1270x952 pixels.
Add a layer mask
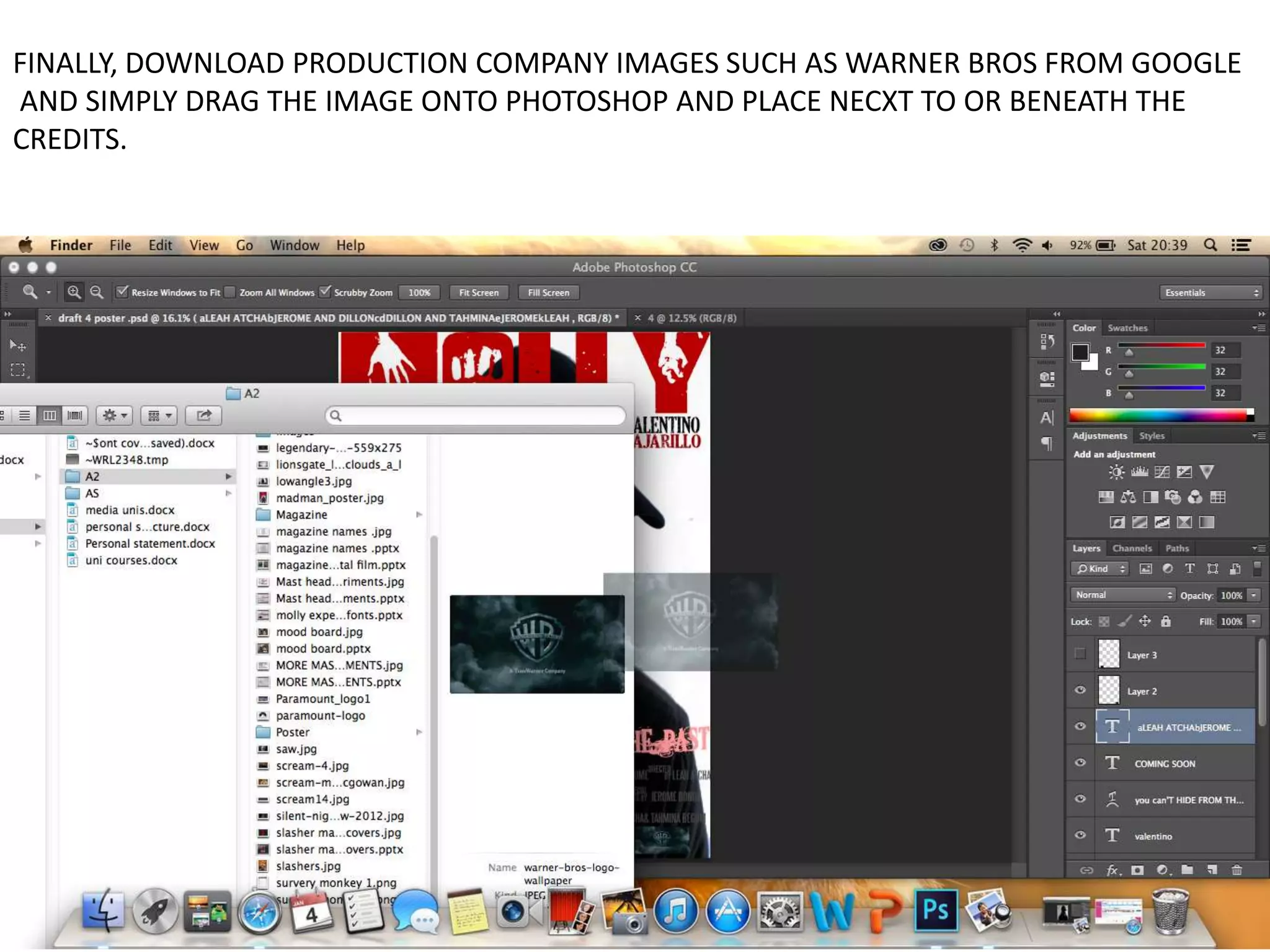click(1137, 870)
